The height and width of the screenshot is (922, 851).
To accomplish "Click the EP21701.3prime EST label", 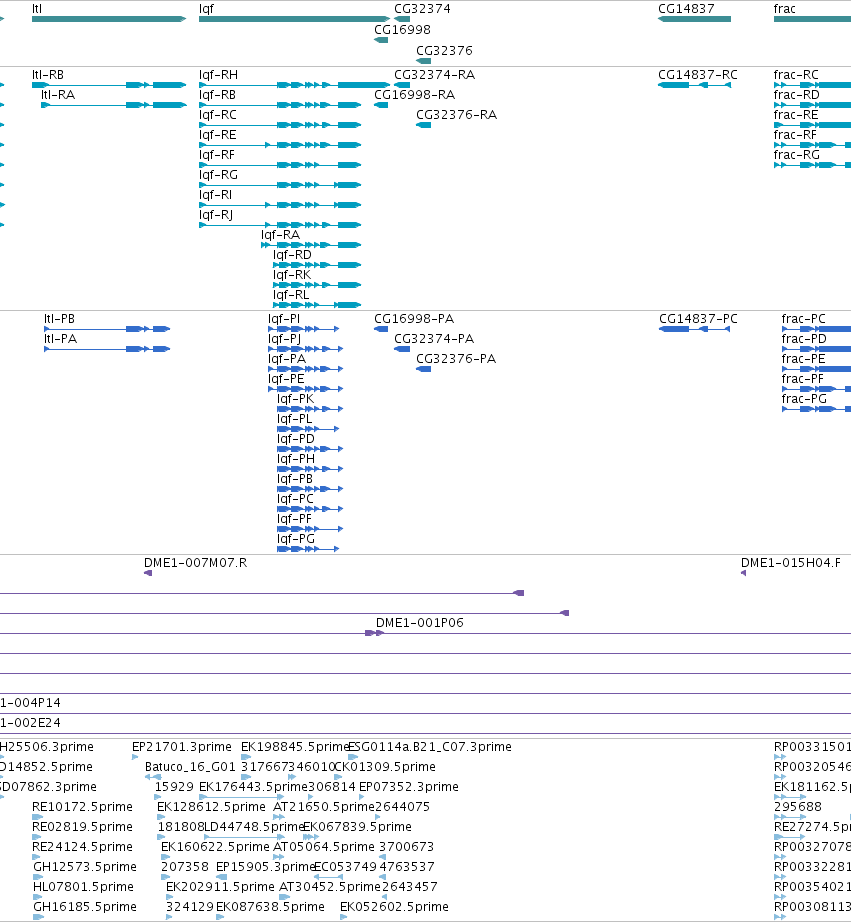I will (x=182, y=747).
